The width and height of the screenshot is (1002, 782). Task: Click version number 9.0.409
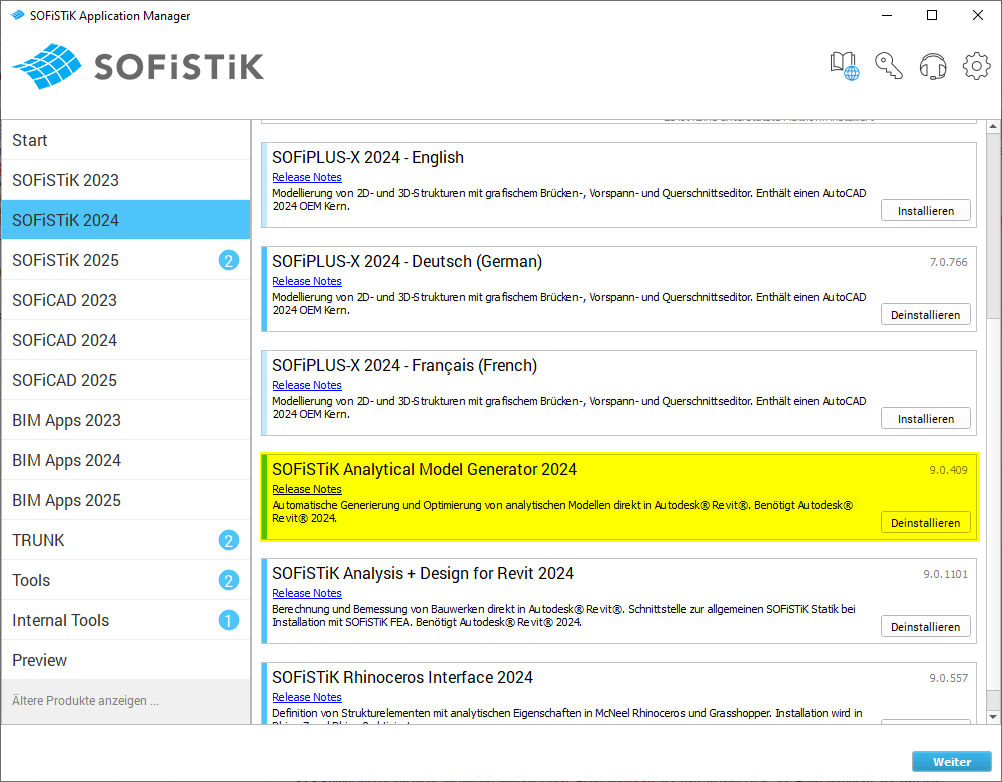(948, 470)
